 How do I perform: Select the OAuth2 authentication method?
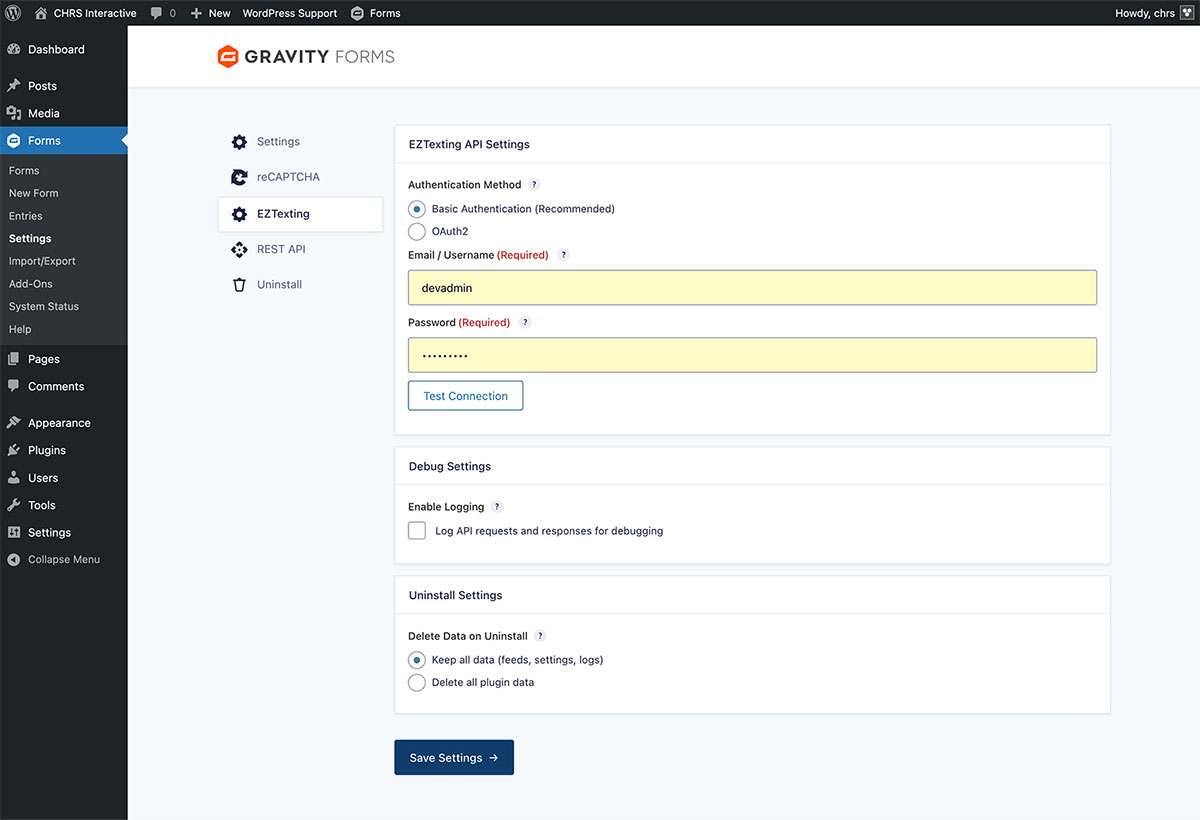[x=417, y=231]
